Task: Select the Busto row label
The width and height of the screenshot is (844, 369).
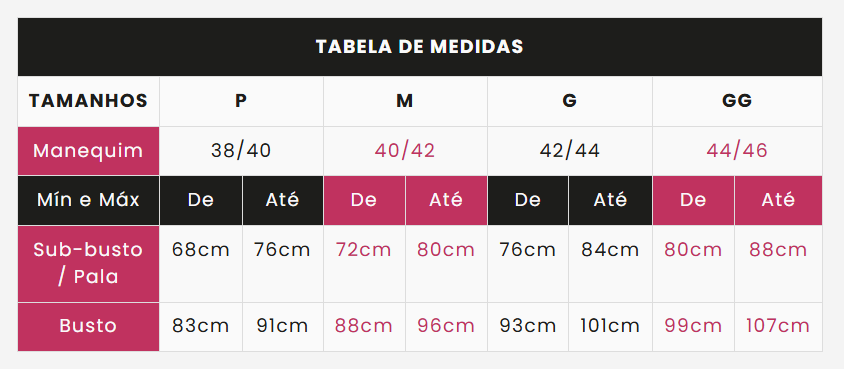Action: (x=88, y=327)
